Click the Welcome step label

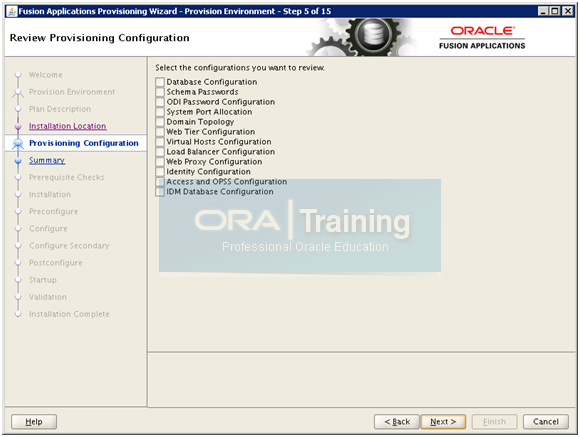[46, 75]
